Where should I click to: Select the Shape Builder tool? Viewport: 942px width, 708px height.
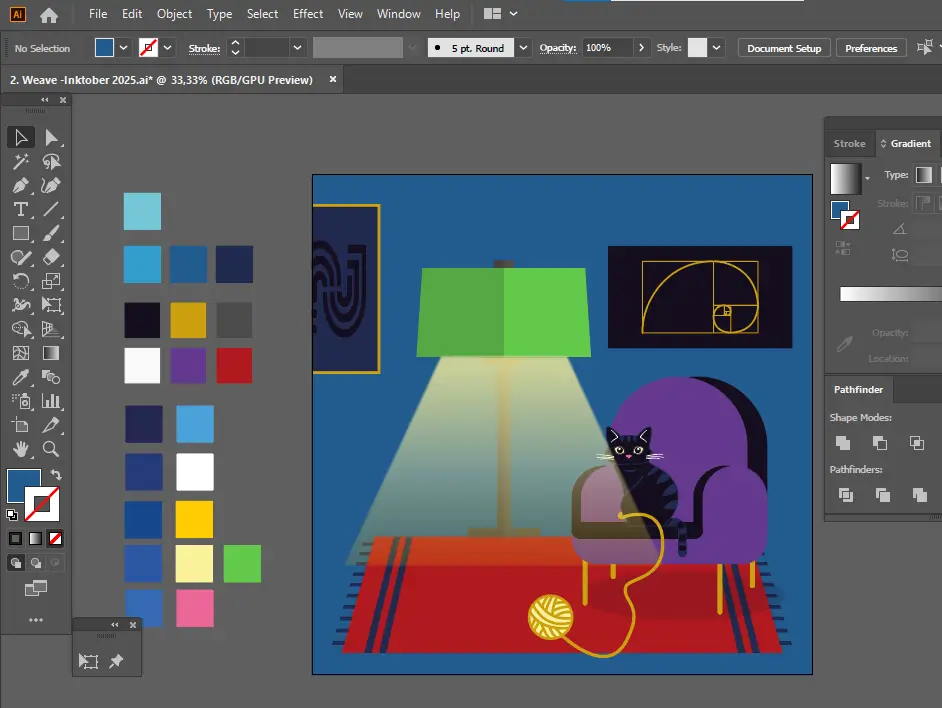pos(21,329)
